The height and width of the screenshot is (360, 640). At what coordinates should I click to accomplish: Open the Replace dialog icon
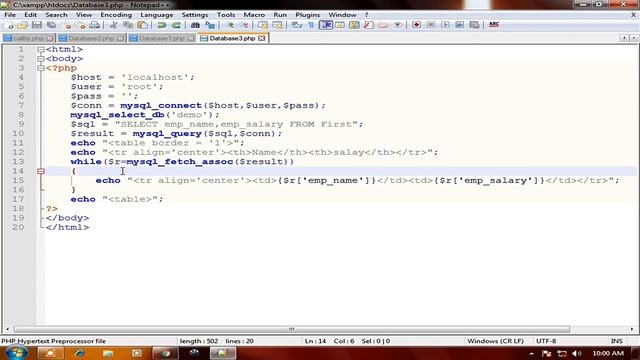pyautogui.click(x=210, y=25)
